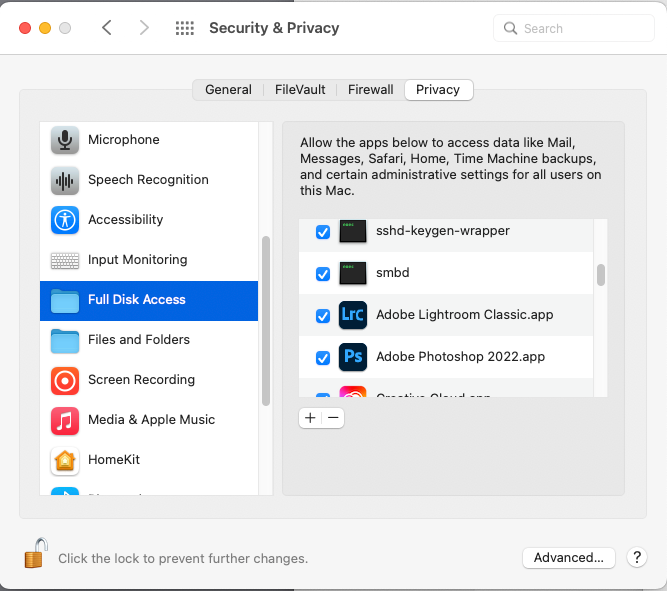Open the show-all grid icon in toolbar

tap(184, 28)
